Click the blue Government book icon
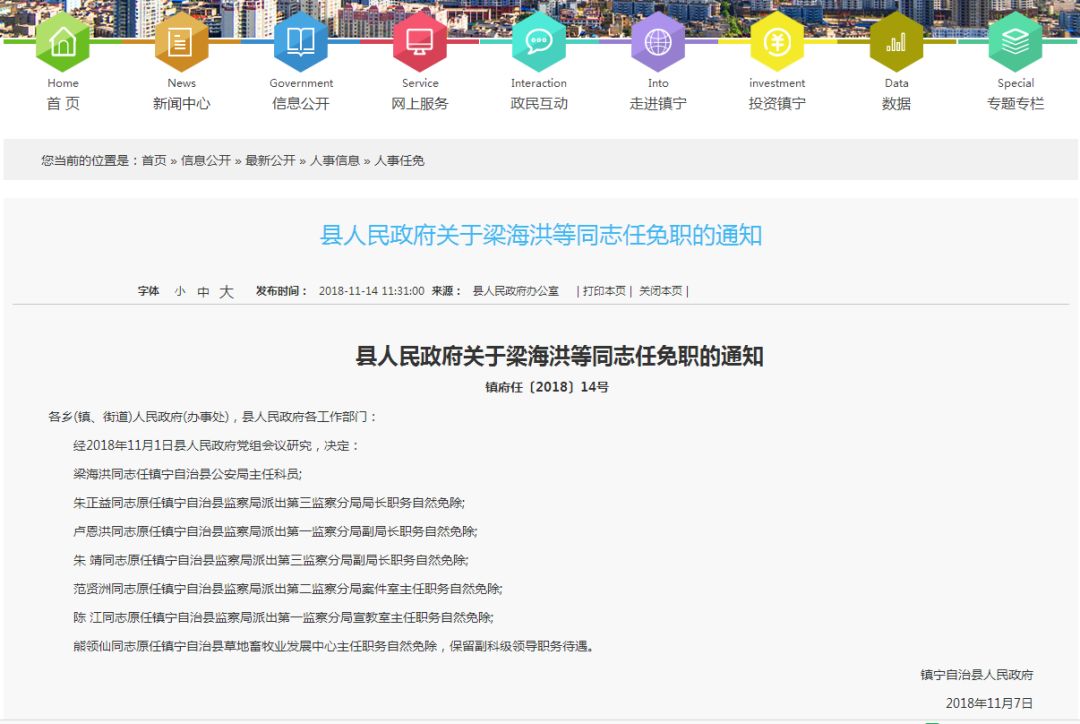The image size is (1080, 724). [x=301, y=42]
